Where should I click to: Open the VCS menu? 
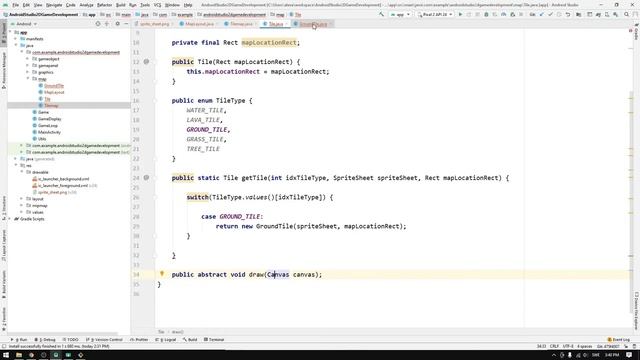tap(157, 5)
